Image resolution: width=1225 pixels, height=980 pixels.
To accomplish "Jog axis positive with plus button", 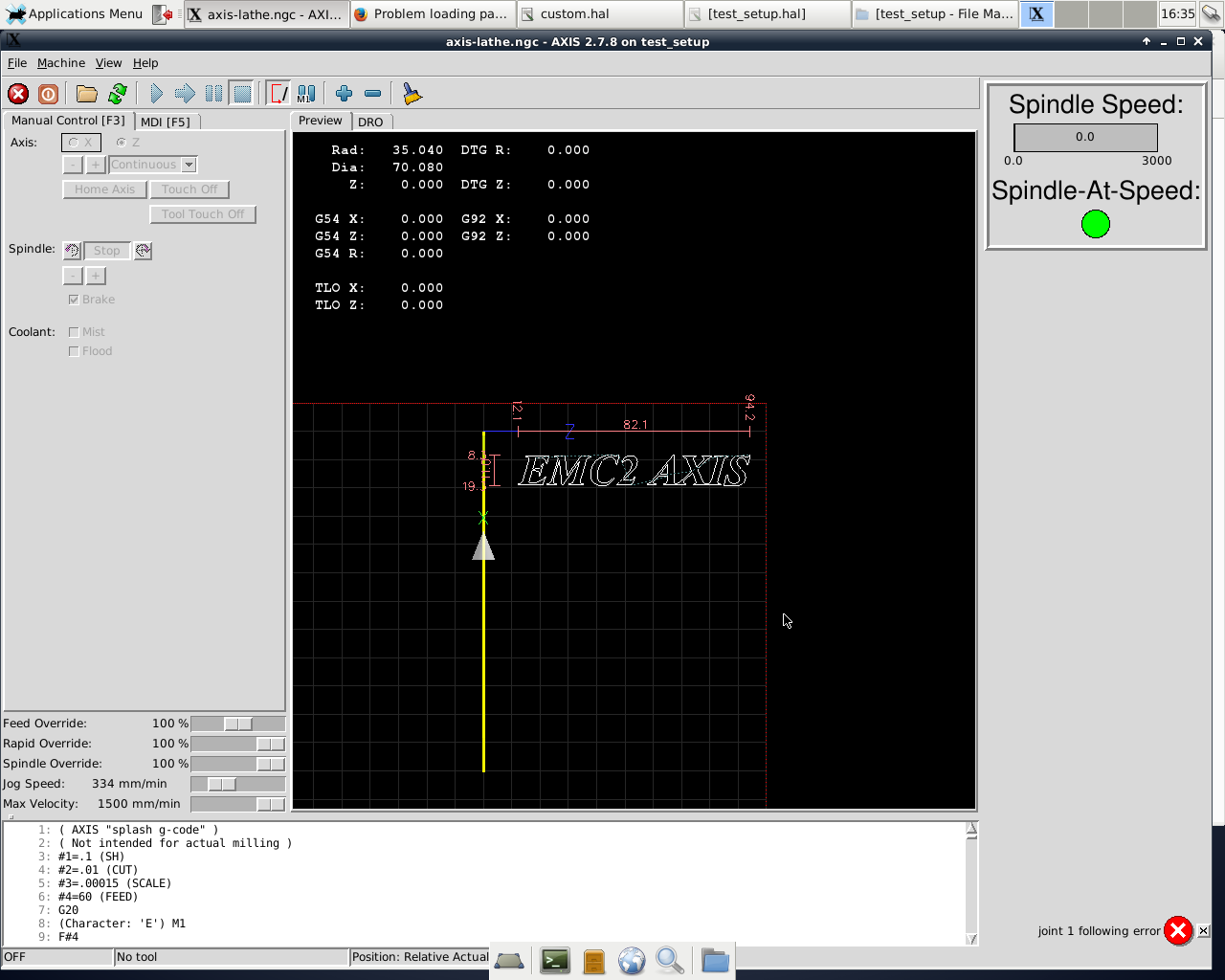I will (96, 165).
